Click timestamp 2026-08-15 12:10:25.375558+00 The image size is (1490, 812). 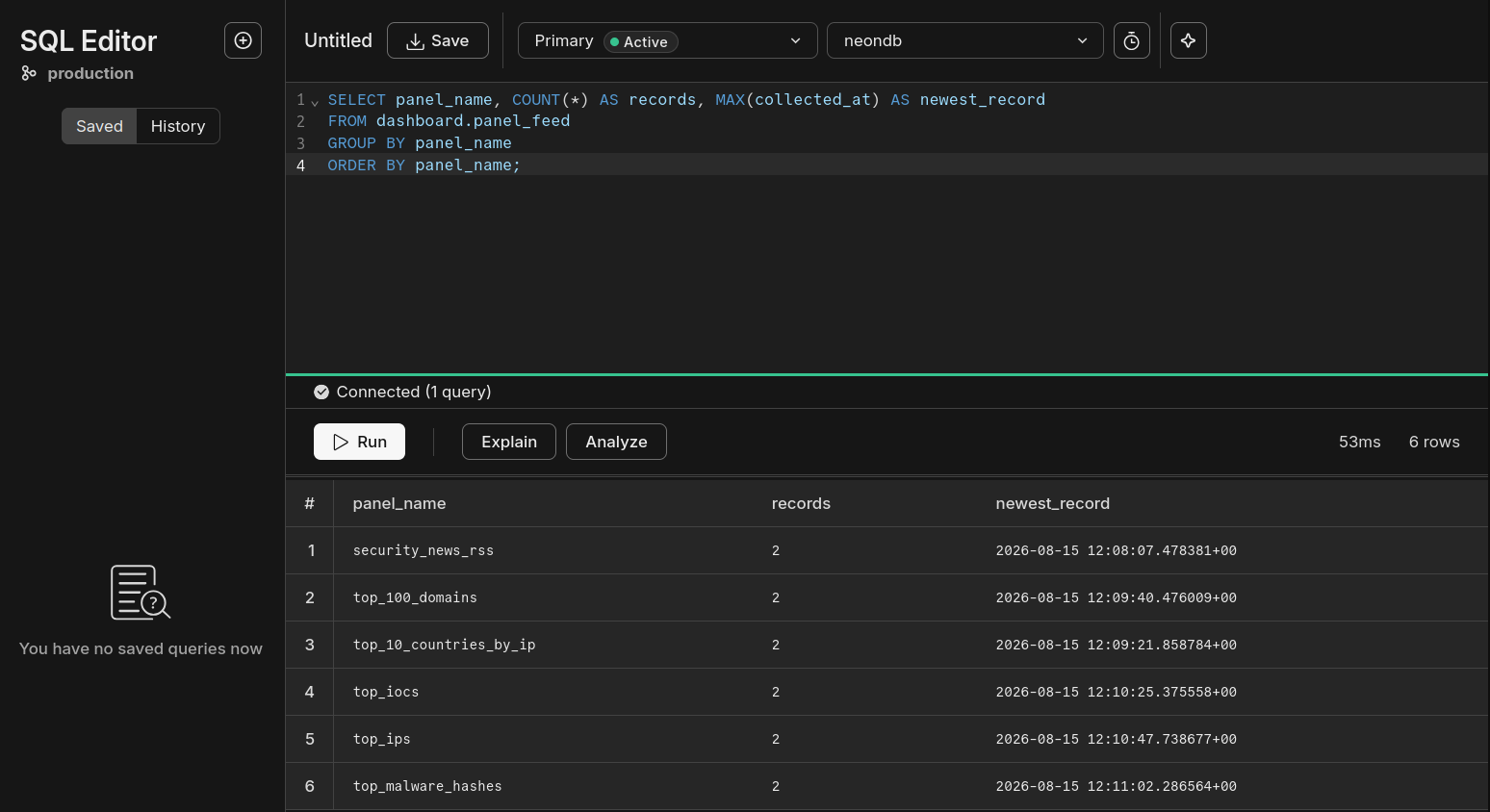(1117, 692)
